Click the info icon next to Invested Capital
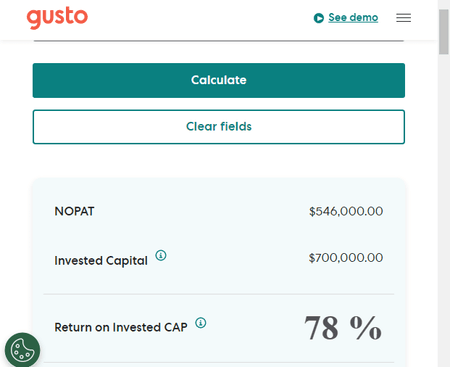Viewport: 450px width, 367px height. tap(161, 255)
